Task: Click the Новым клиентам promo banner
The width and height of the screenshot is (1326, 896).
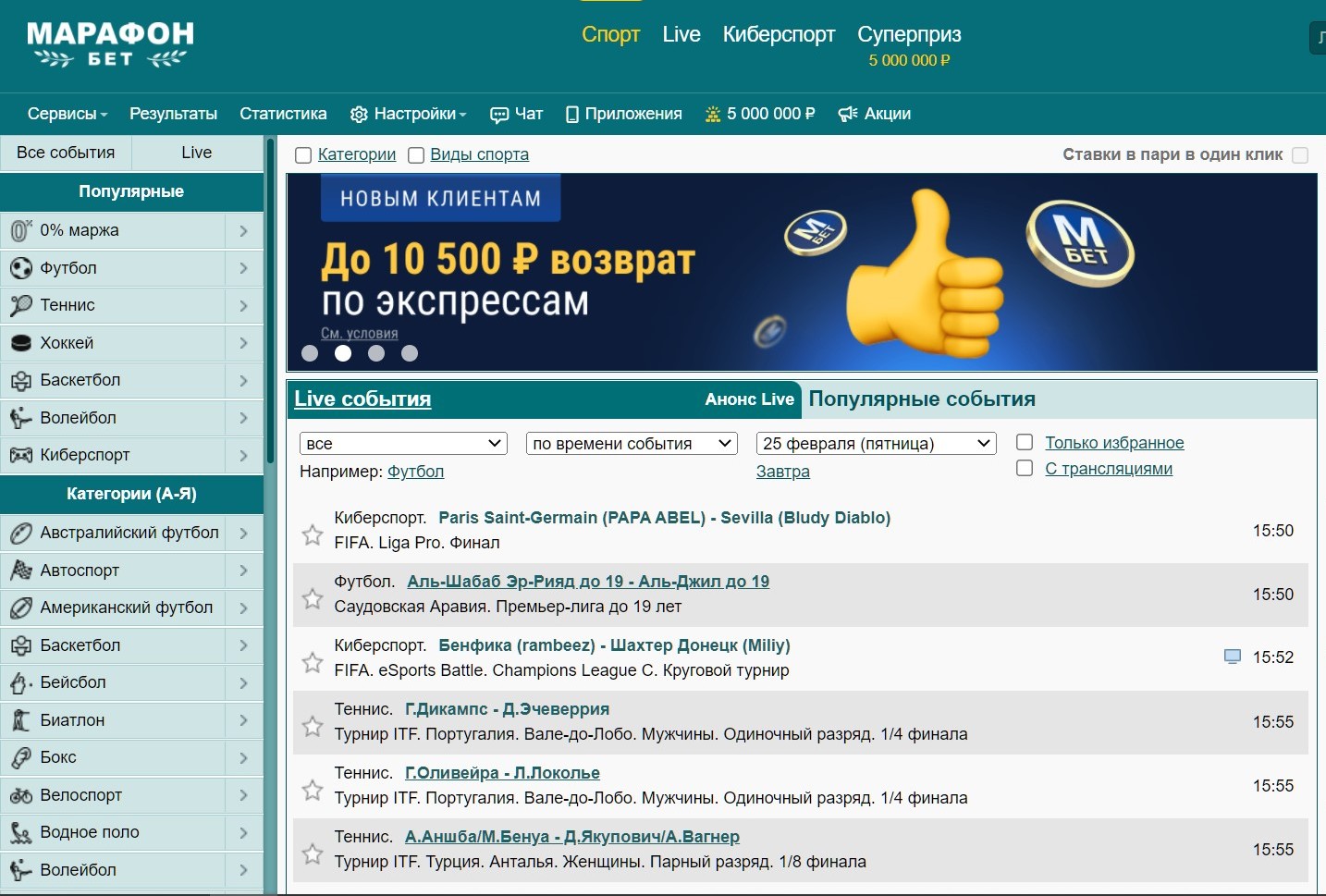Action: point(802,273)
